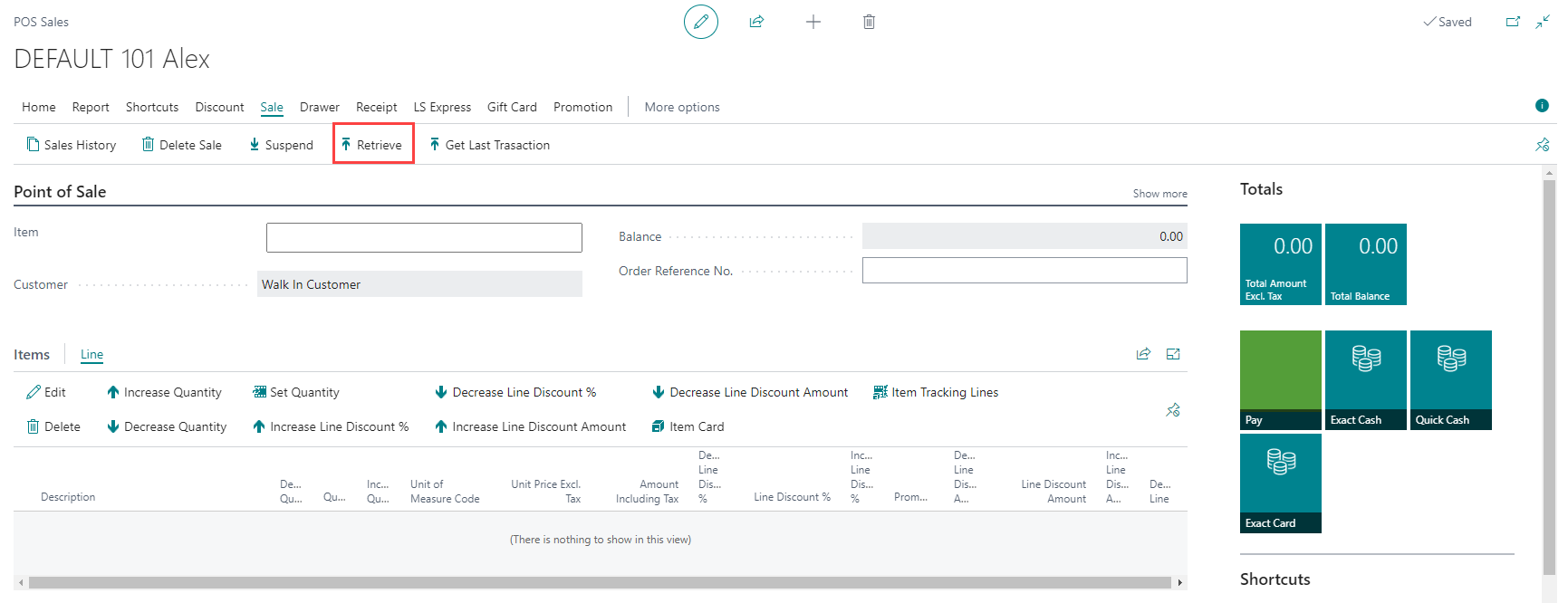Open the Gift Card menu
This screenshot has width=1568, height=603.
(512, 107)
